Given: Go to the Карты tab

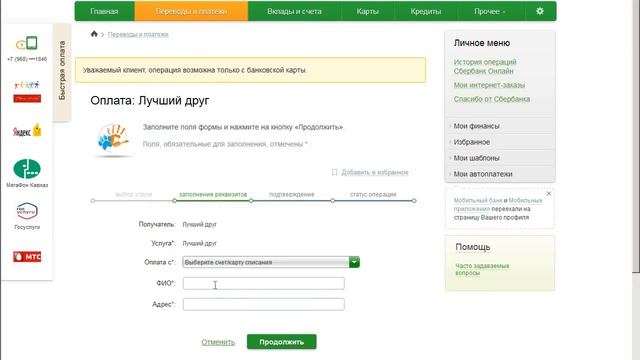Looking at the screenshot, I should point(367,11).
